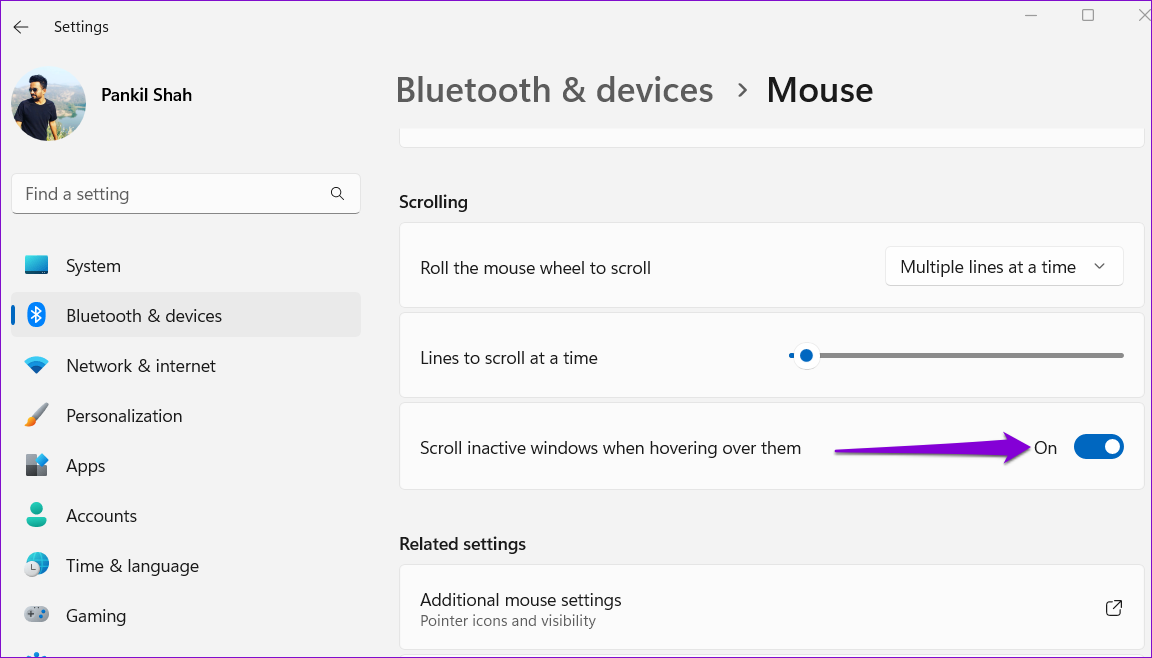Click the Network & internet wifi icon

point(36,365)
